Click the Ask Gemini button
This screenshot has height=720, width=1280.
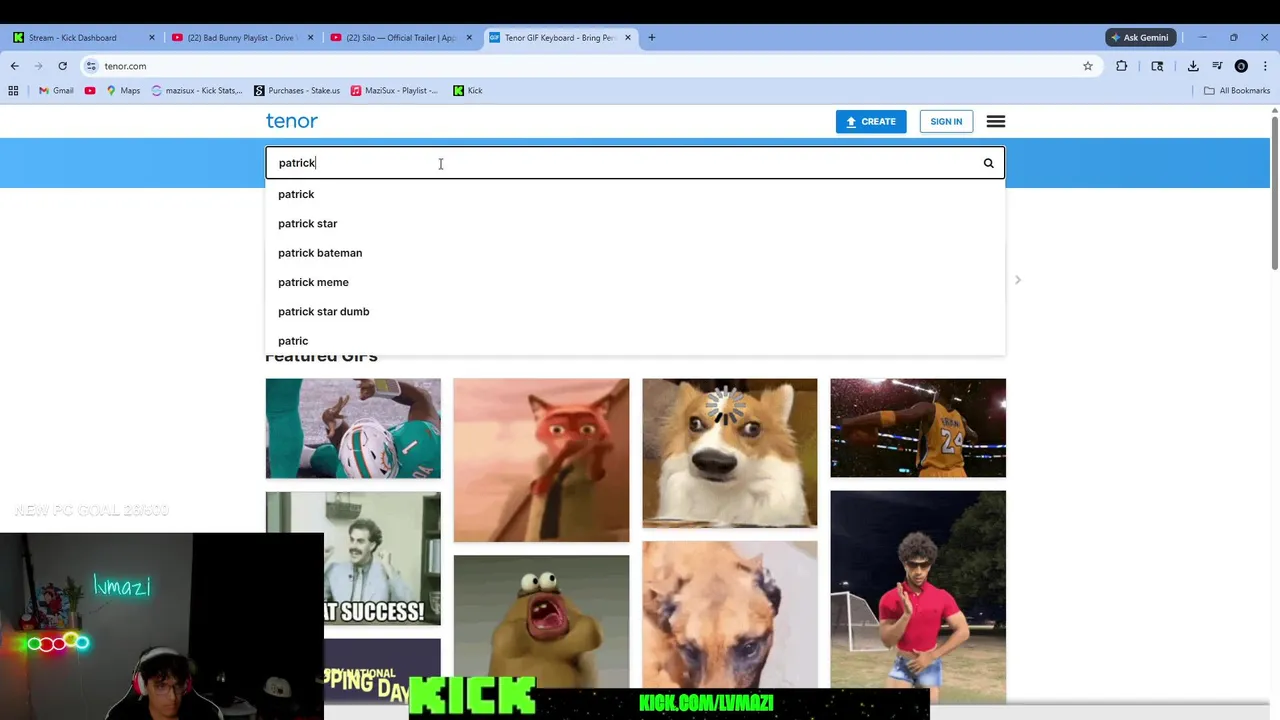tap(1140, 38)
